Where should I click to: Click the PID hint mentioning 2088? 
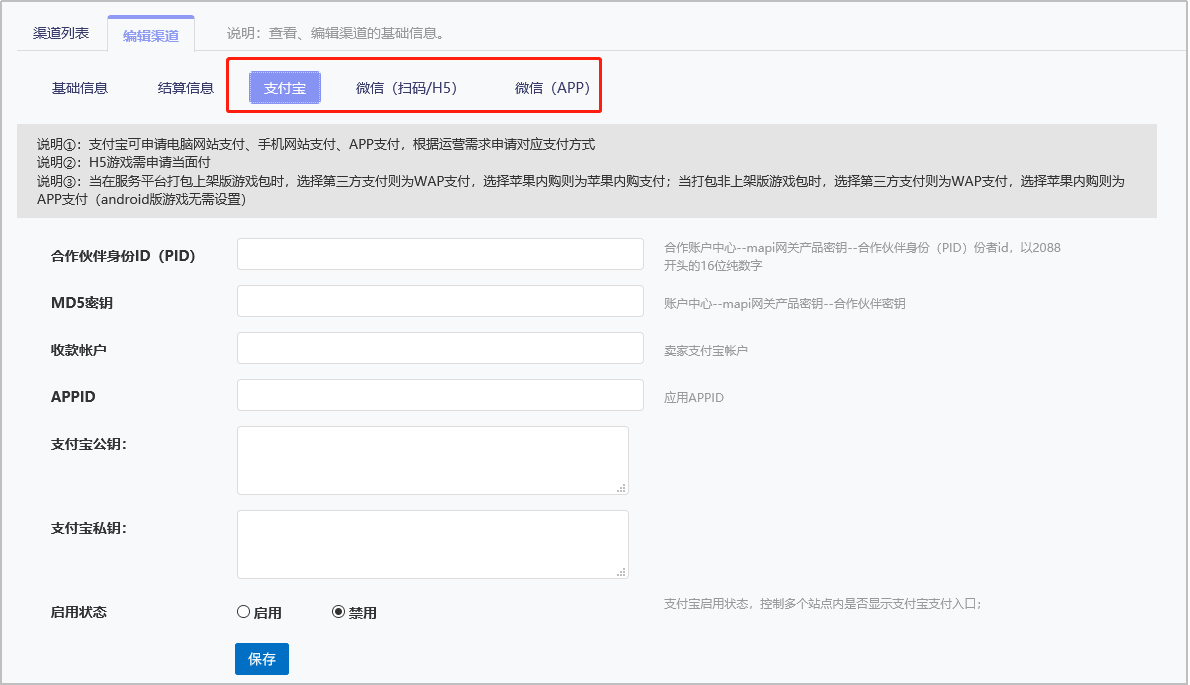point(862,256)
